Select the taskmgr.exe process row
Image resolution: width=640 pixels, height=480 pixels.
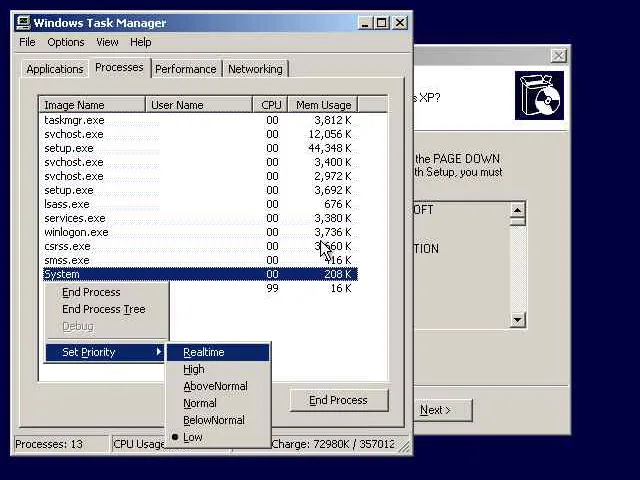pos(200,120)
